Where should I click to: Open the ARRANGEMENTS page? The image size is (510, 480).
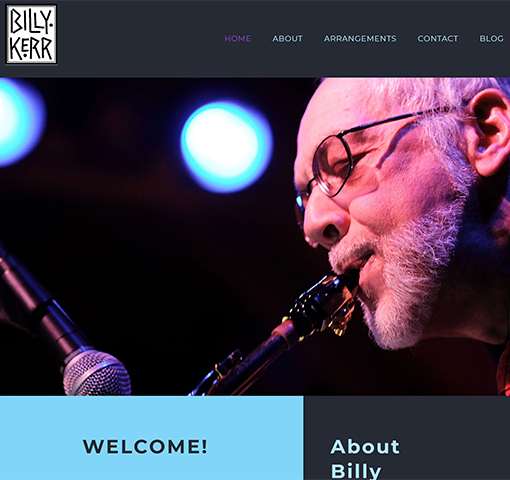360,39
